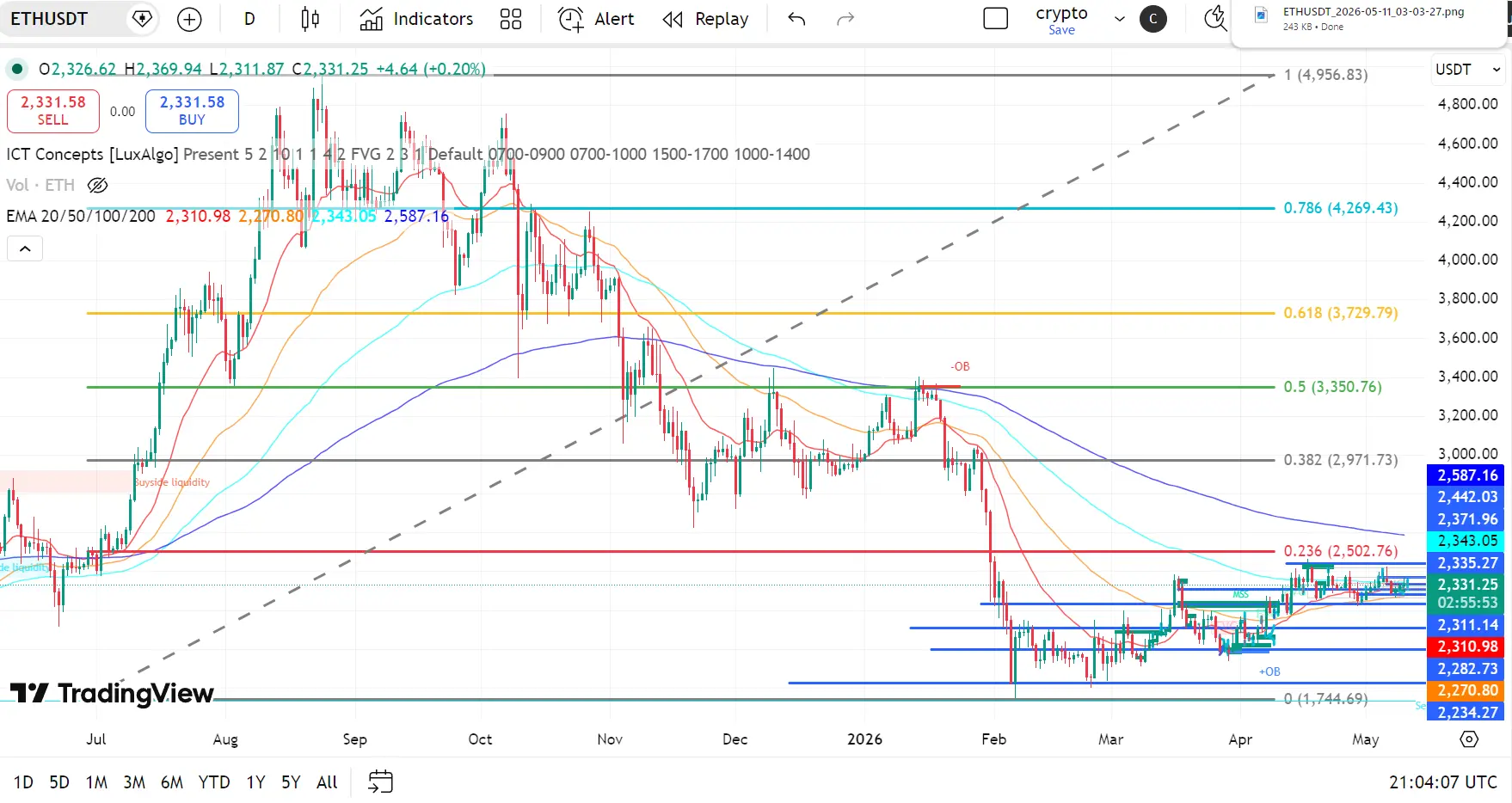Select the ICT Concepts [LuxAlgo] indicator legend
Screen dimensions: 1512x803
click(92, 154)
